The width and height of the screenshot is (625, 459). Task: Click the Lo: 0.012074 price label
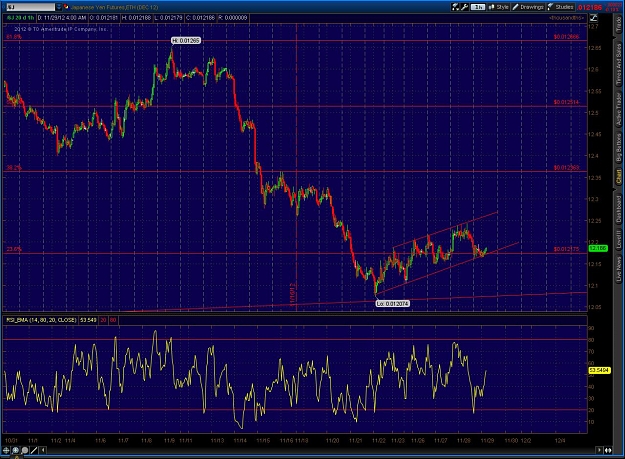point(392,304)
